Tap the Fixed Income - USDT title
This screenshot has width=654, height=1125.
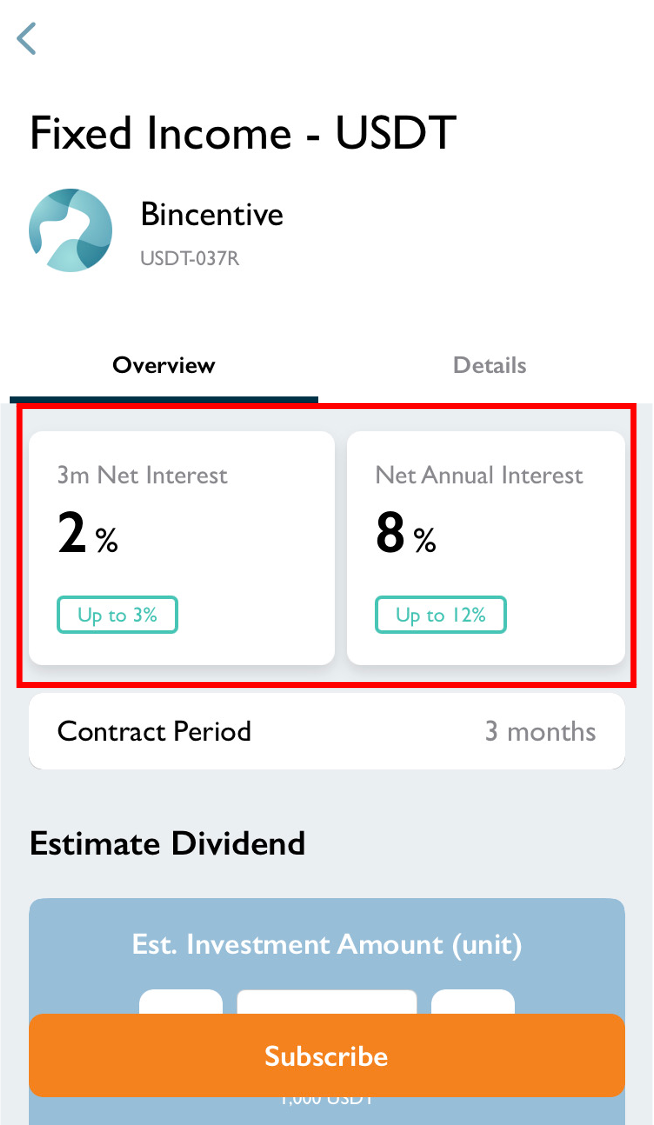coord(243,133)
